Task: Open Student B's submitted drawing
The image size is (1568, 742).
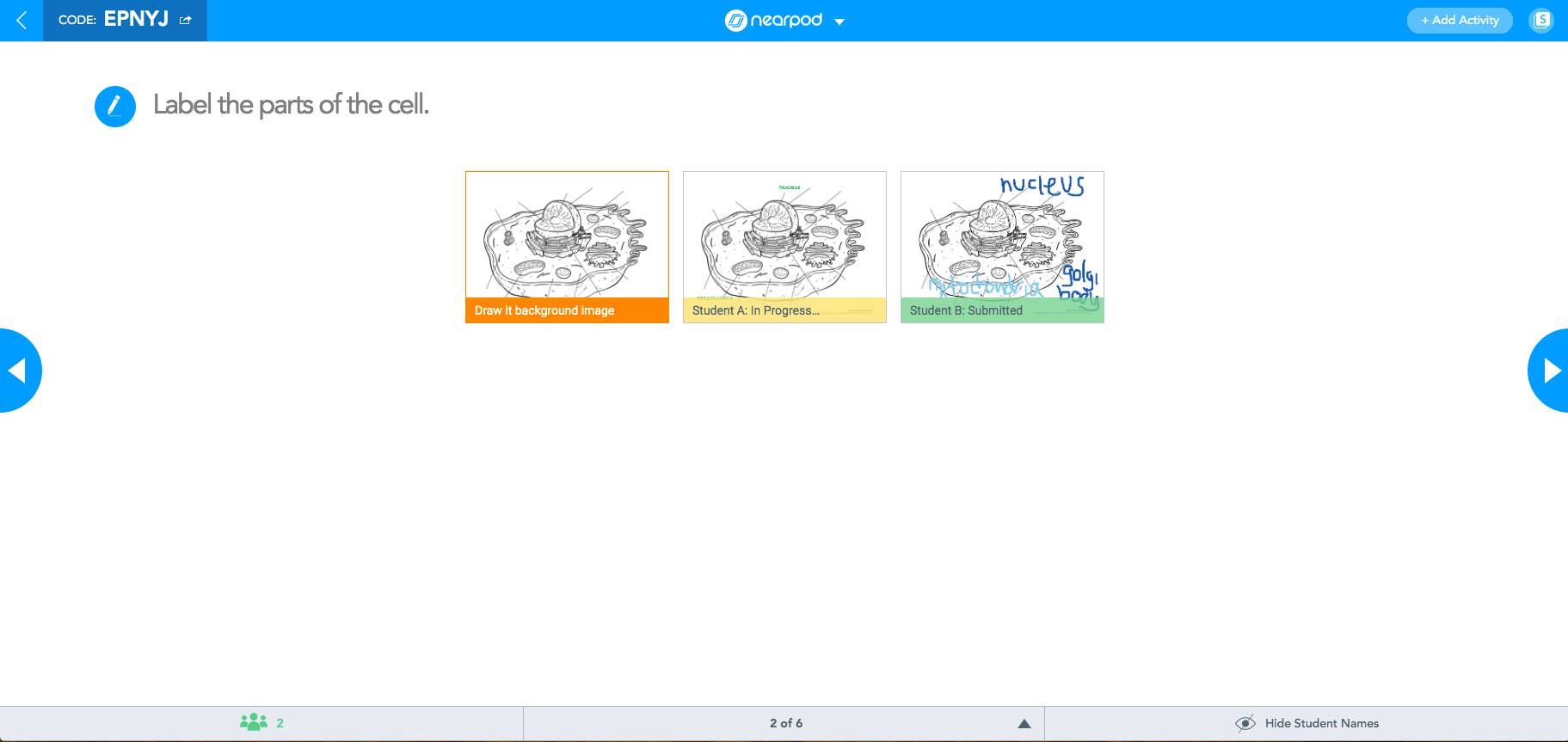Action: pos(1002,236)
